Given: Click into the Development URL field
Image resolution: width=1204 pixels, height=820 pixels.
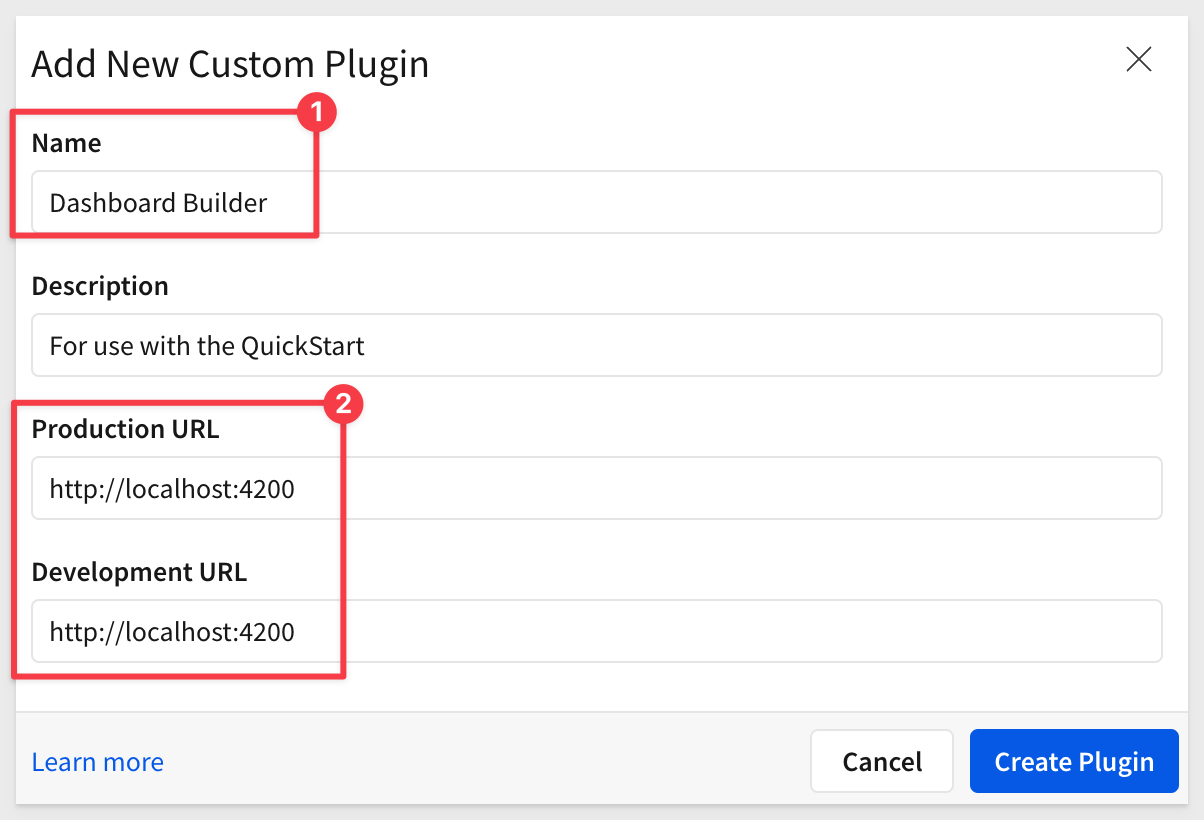Looking at the screenshot, I should tap(700, 632).
